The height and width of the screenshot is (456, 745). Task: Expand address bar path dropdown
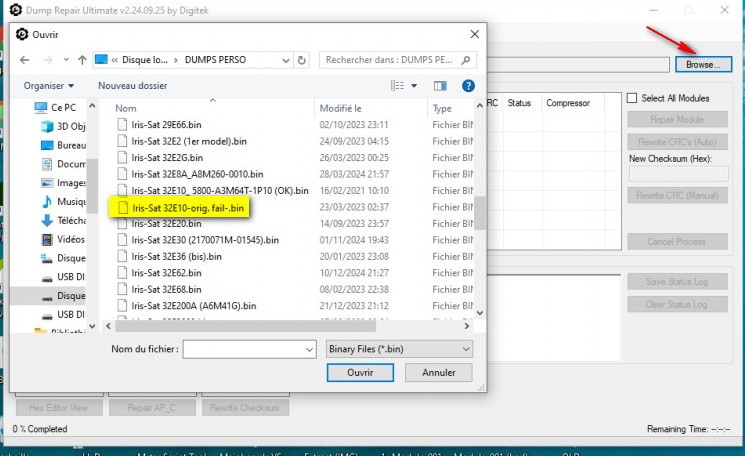pyautogui.click(x=286, y=60)
